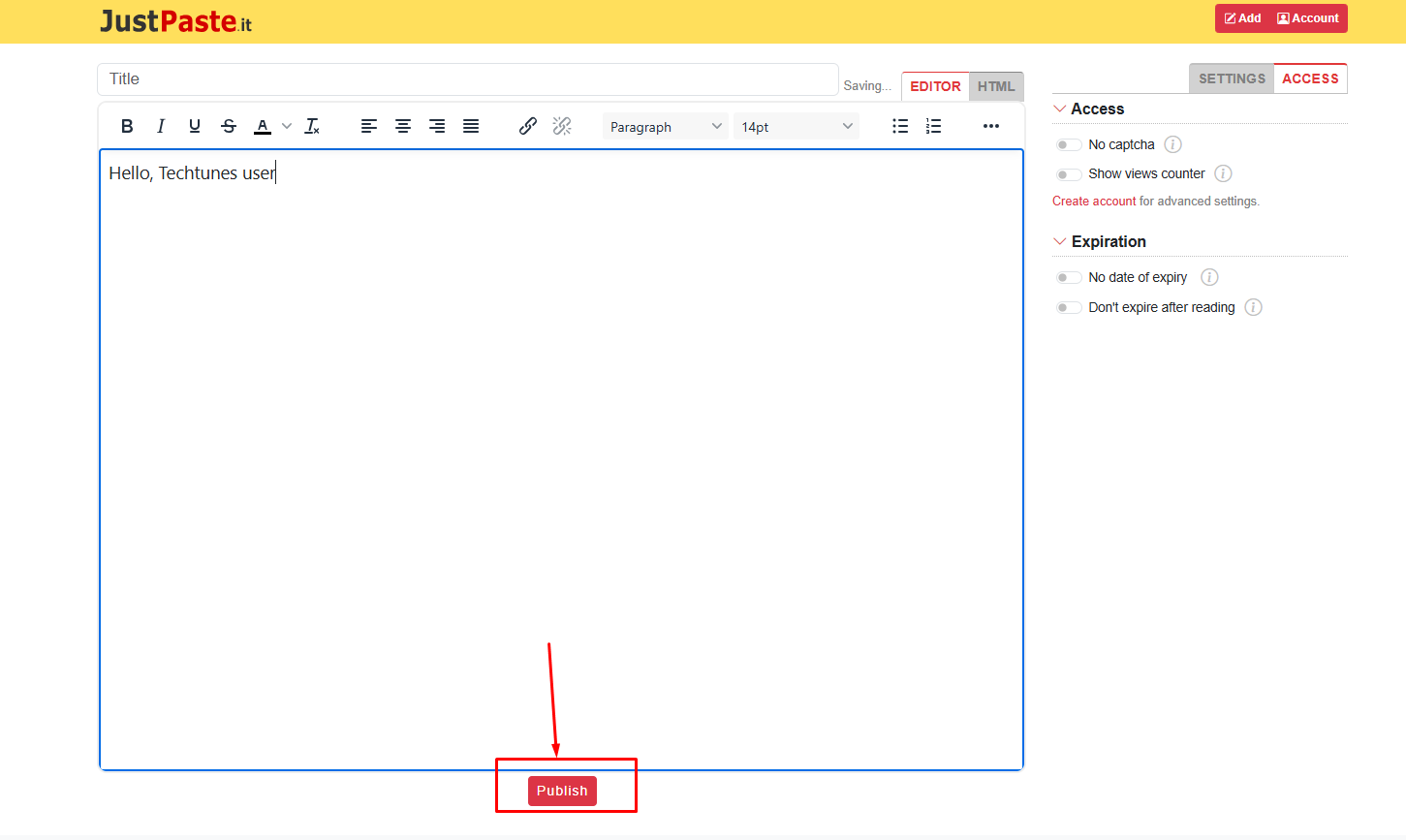Go to JustPaste.it home logo

click(x=175, y=21)
